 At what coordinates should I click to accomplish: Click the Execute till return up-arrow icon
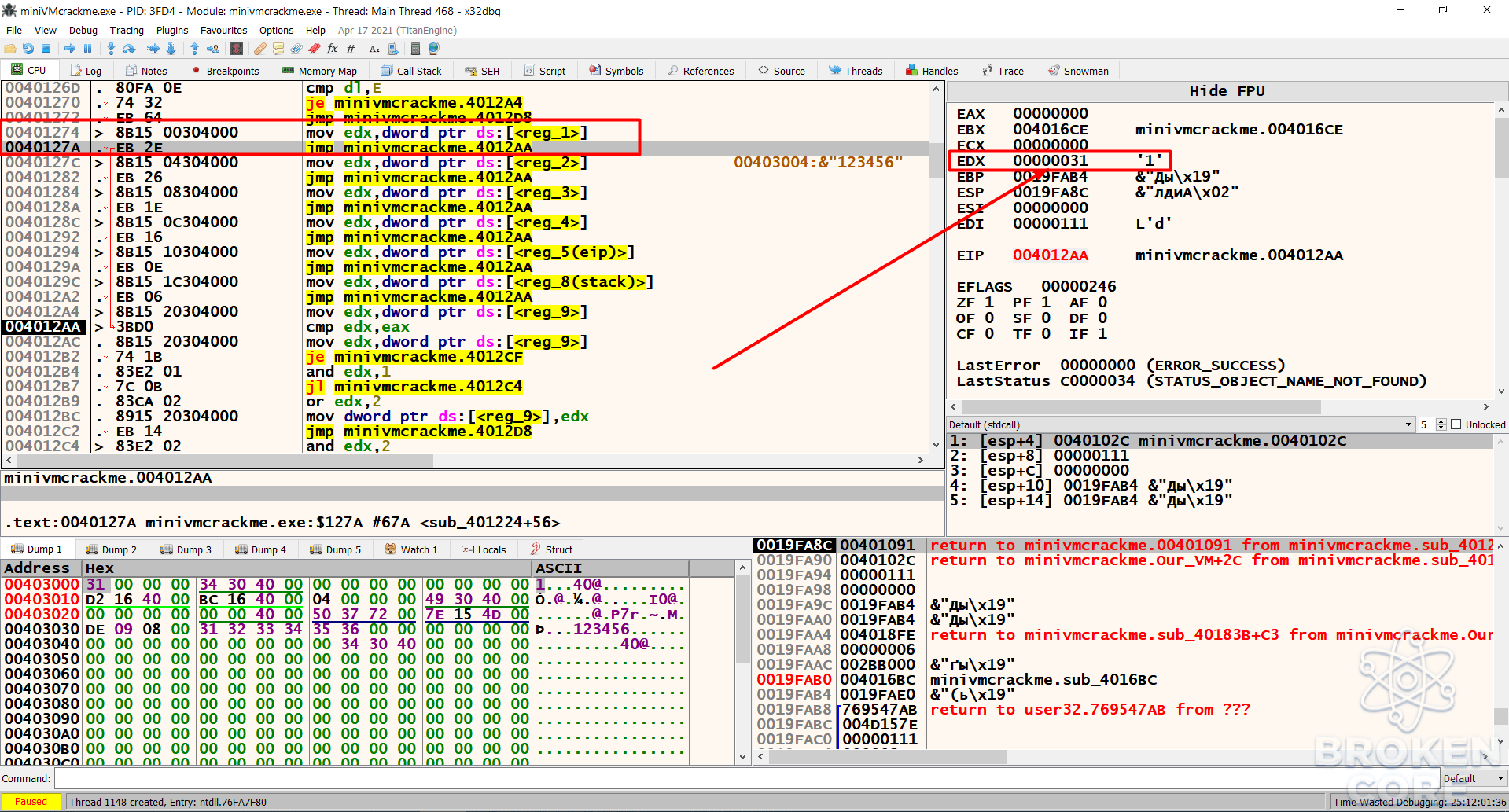(194, 49)
